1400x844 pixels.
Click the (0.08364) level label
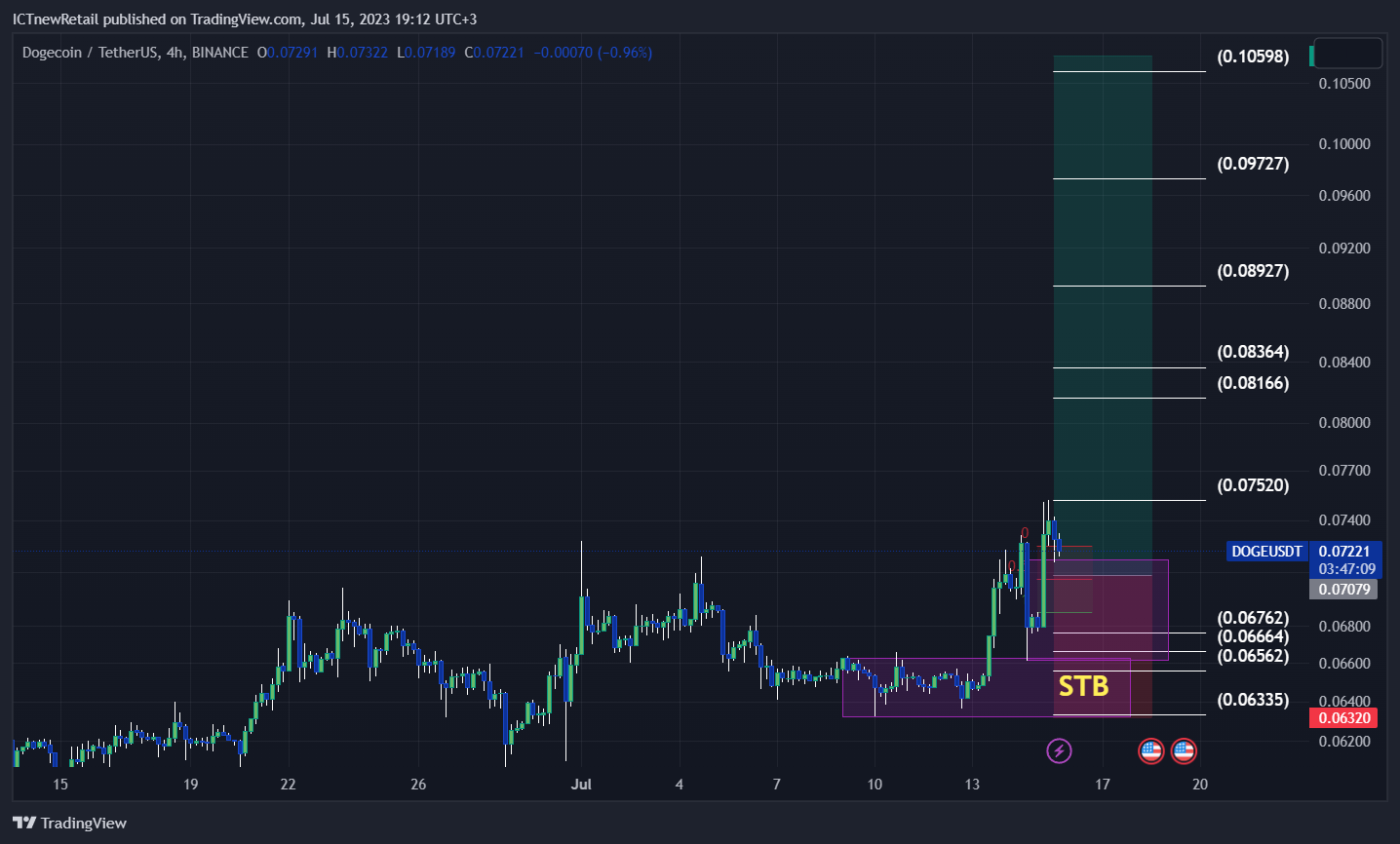pyautogui.click(x=1253, y=352)
